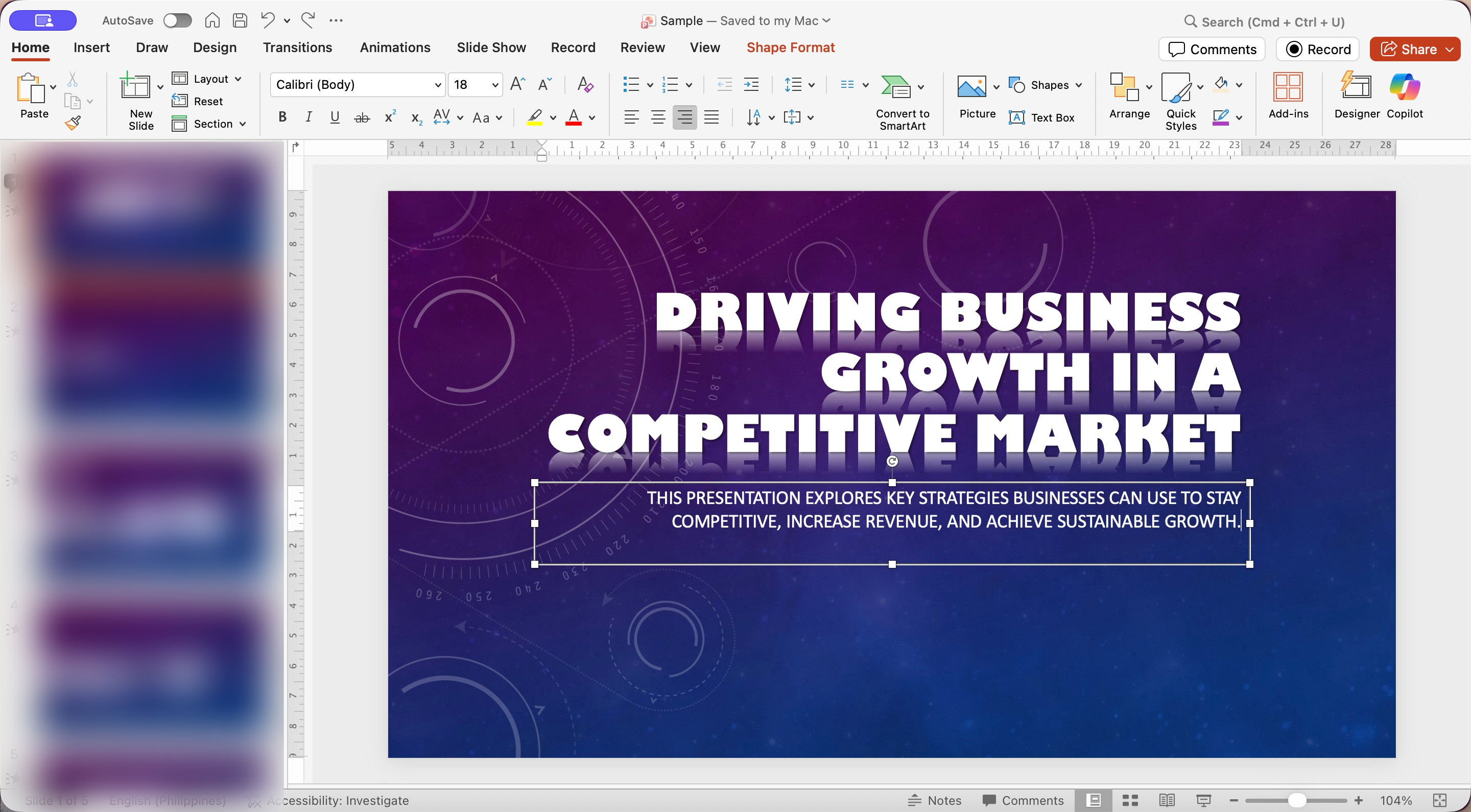Click the Increase Font Size icon

(x=517, y=85)
